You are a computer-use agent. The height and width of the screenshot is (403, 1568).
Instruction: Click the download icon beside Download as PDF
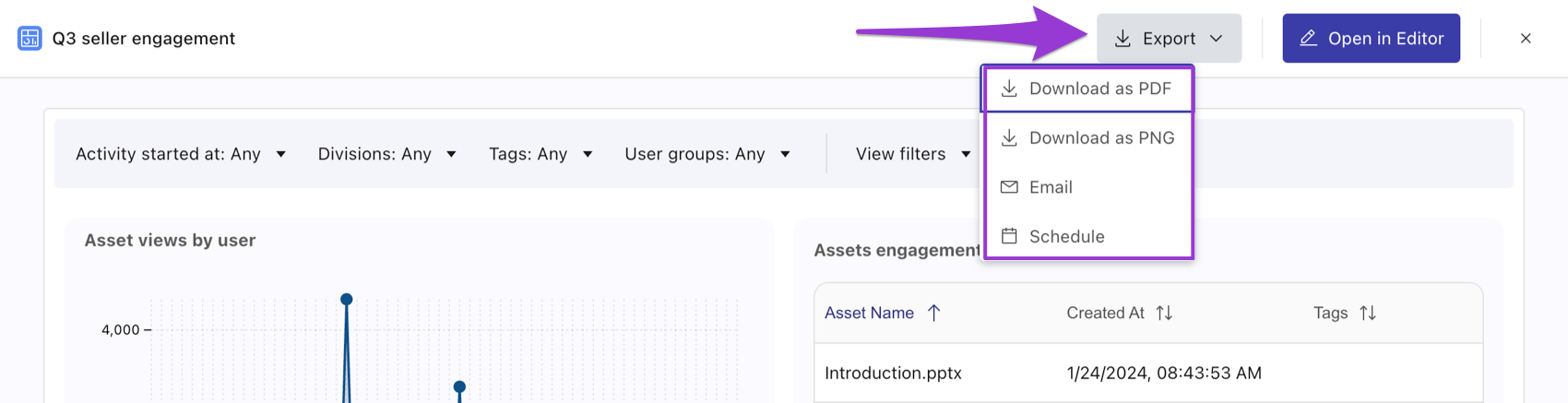pos(1009,89)
